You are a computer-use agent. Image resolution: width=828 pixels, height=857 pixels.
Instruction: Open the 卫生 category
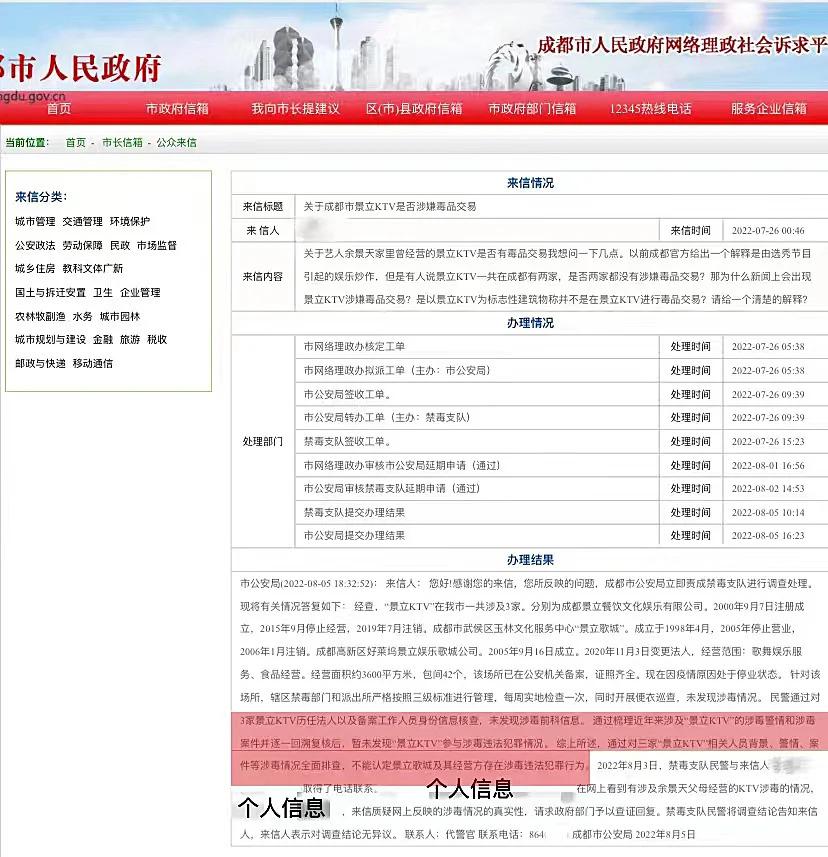[x=103, y=292]
